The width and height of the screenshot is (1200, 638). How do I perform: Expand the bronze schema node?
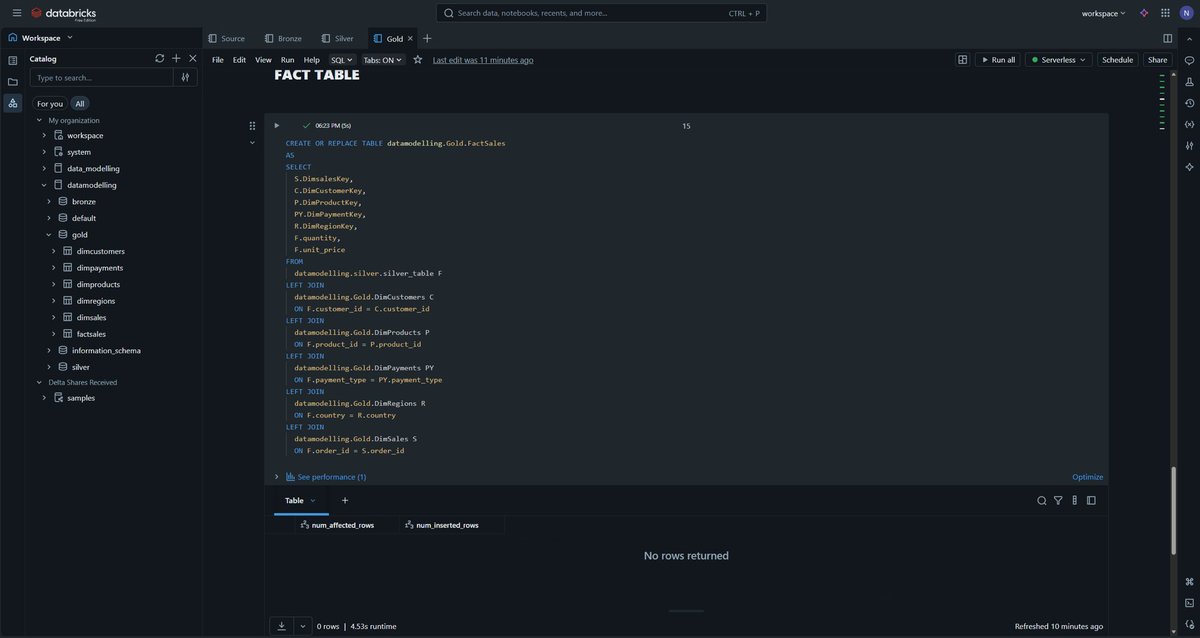(49, 201)
